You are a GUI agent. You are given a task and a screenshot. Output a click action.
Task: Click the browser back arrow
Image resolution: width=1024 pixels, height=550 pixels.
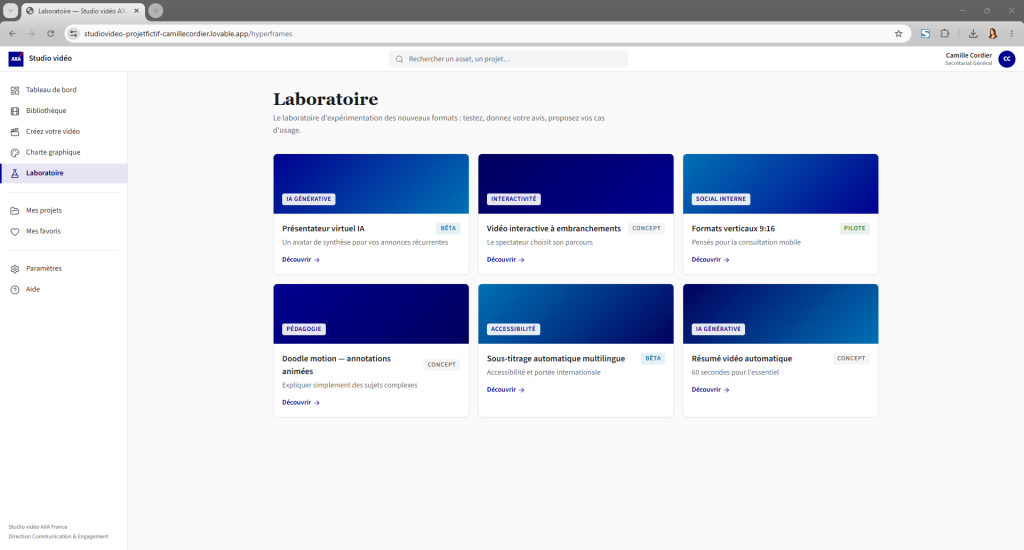click(12, 33)
